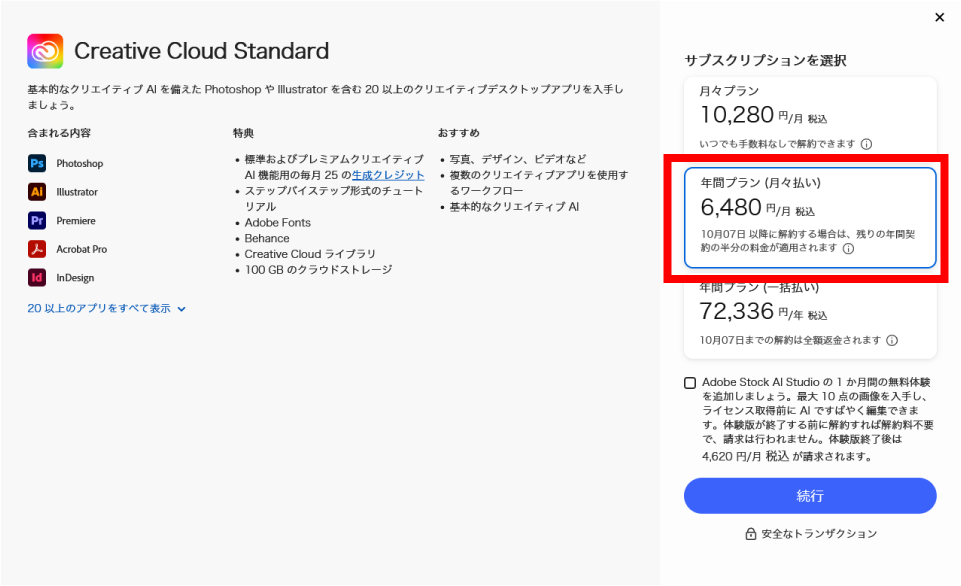Click the Illustrator app icon
The width and height of the screenshot is (961, 586).
point(37,192)
